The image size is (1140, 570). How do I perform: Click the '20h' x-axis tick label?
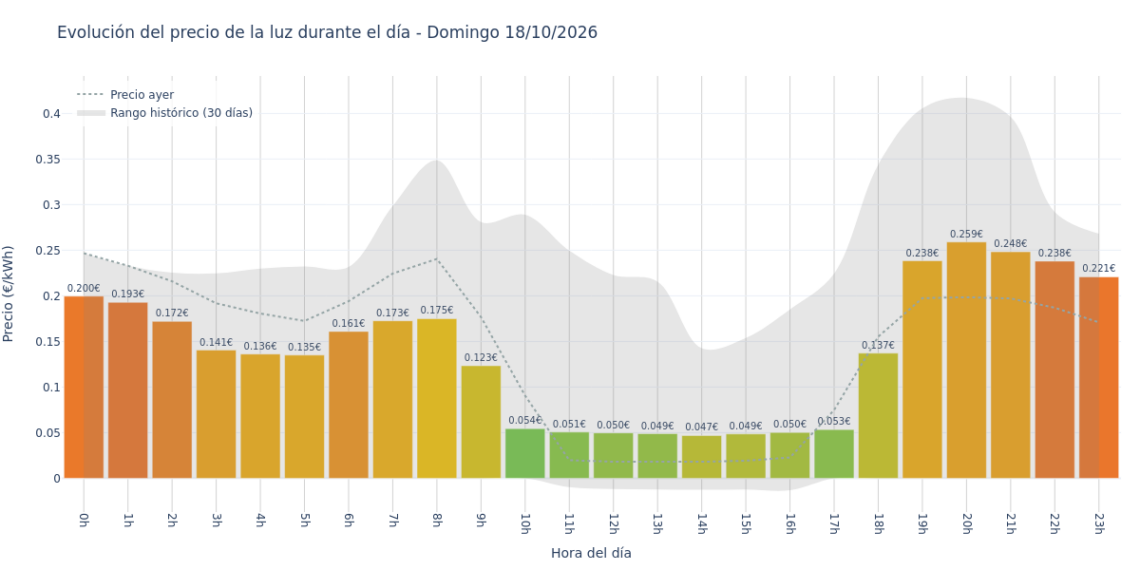pos(966,523)
